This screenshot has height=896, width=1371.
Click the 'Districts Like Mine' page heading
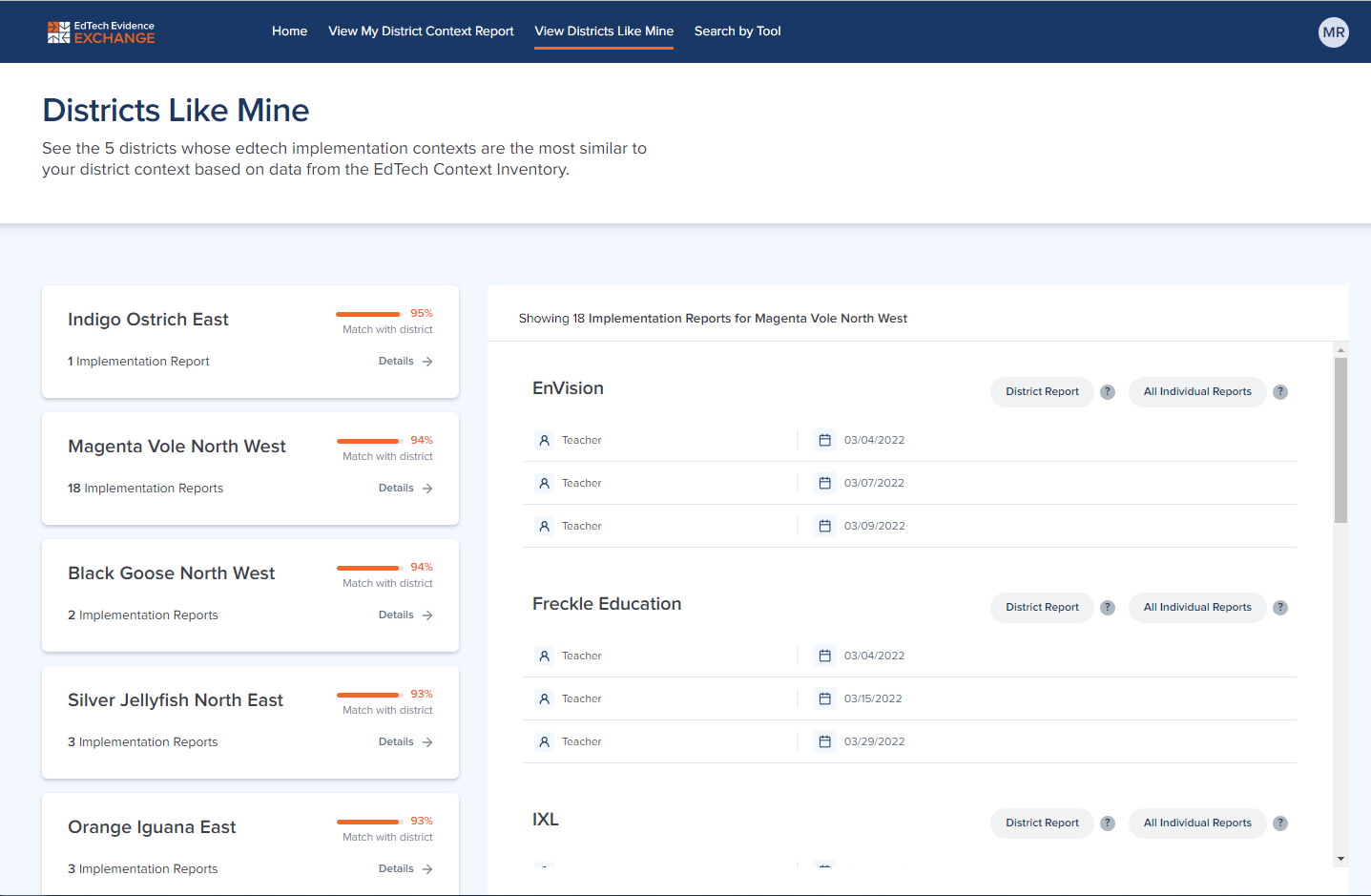point(176,111)
